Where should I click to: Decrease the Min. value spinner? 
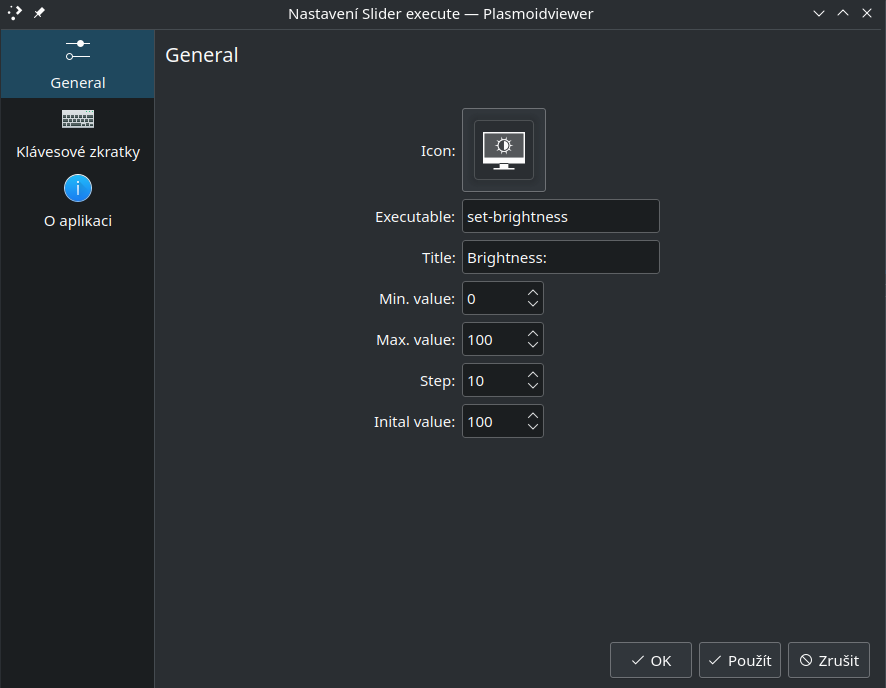point(532,304)
